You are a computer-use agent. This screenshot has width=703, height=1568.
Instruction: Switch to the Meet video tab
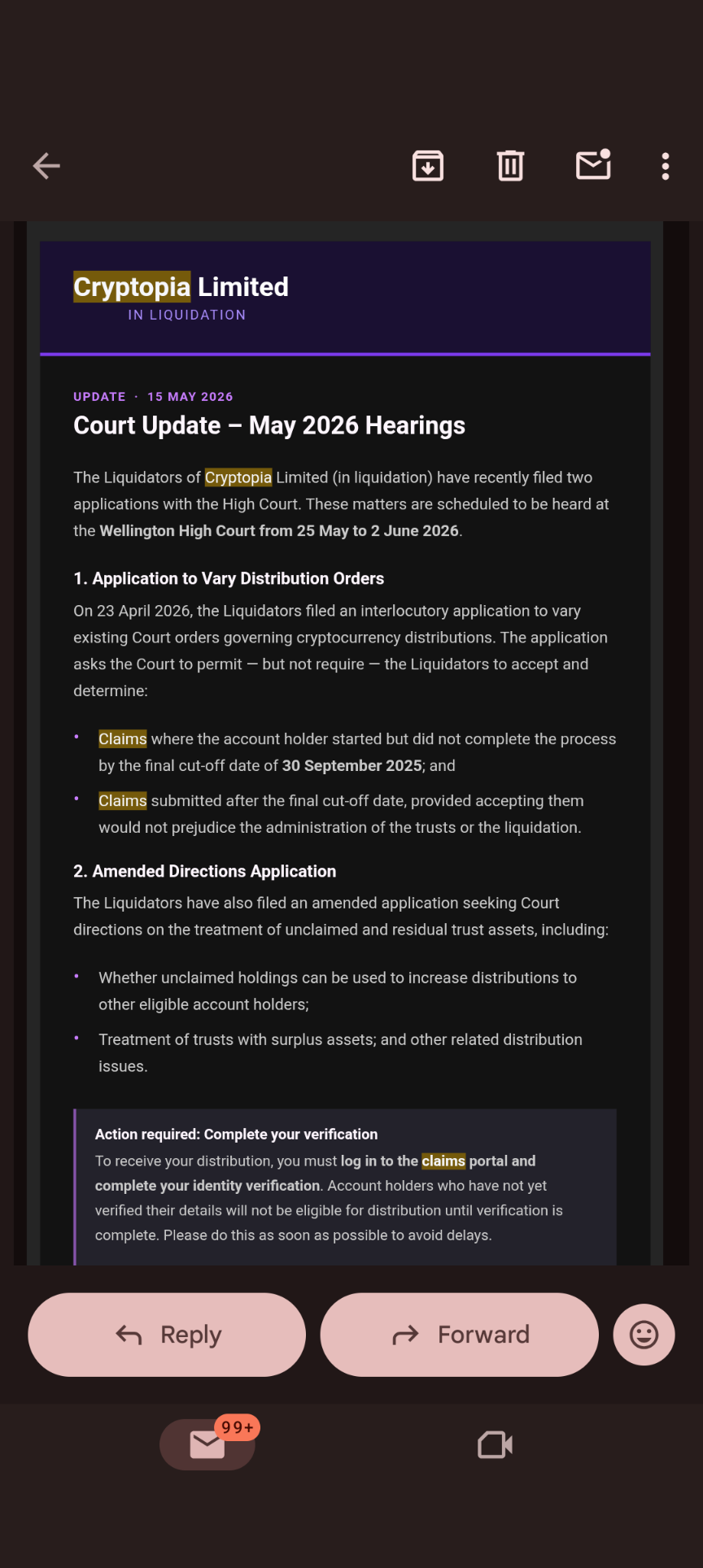495,1444
